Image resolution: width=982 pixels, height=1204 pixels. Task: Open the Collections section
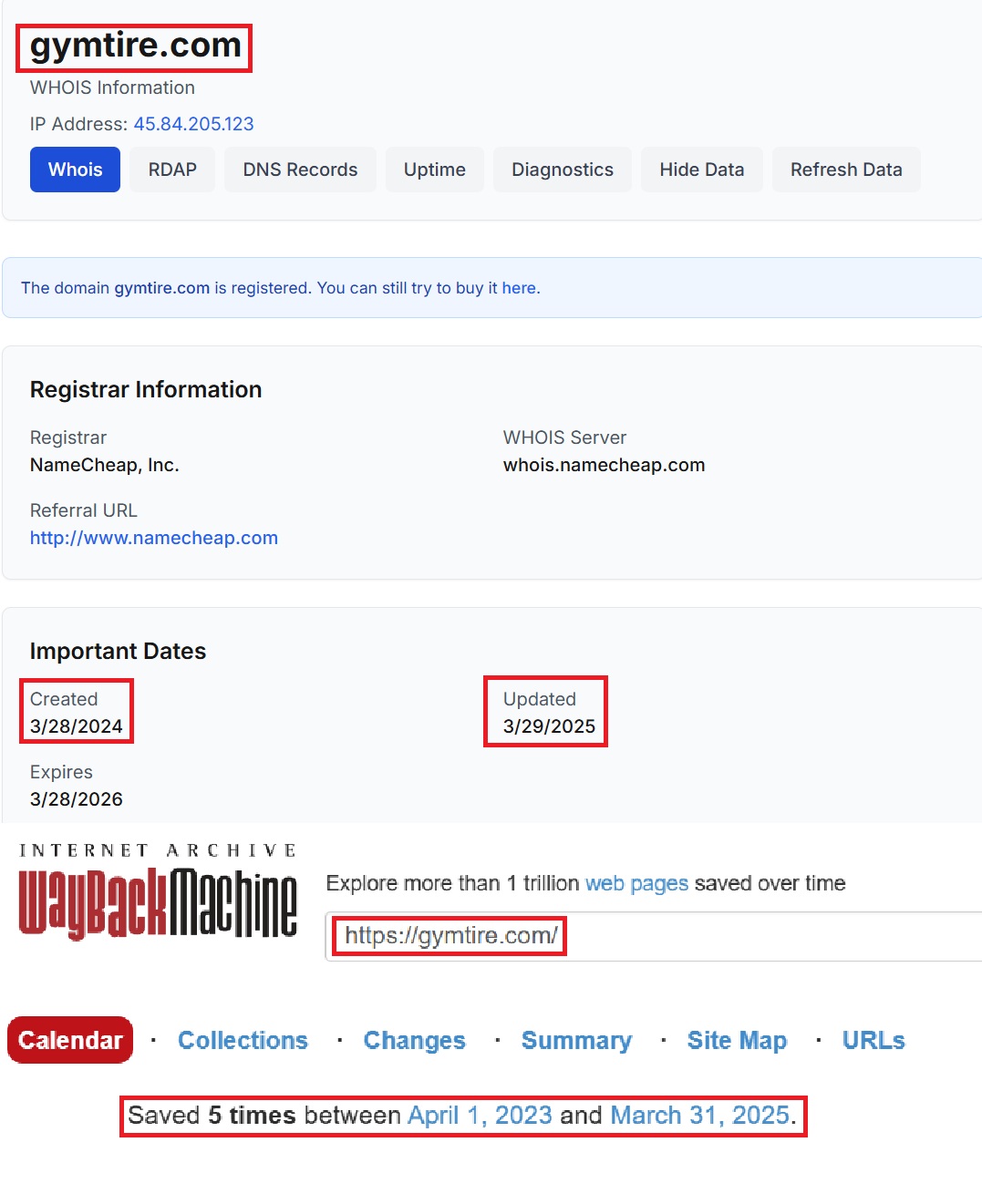pyautogui.click(x=243, y=1040)
